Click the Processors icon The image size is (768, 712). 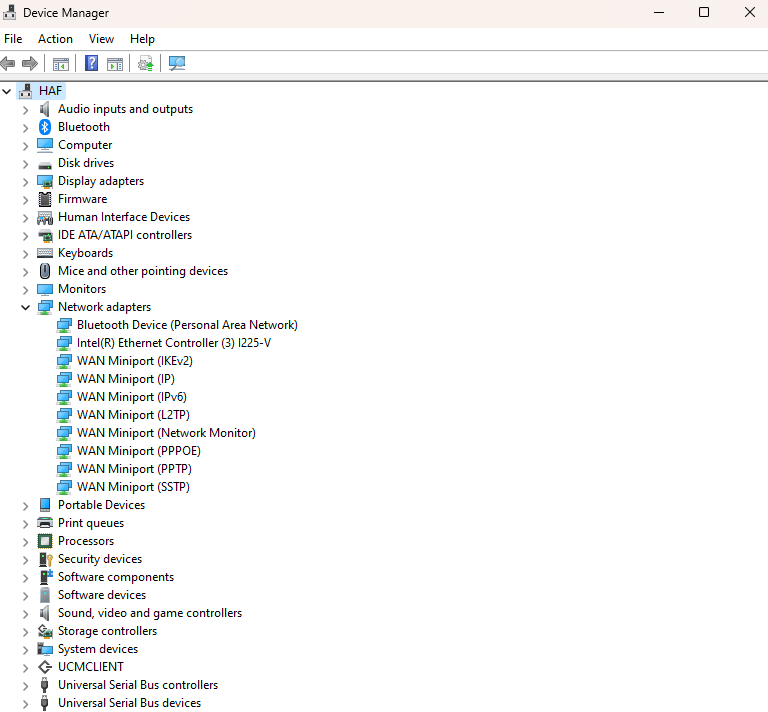click(45, 541)
